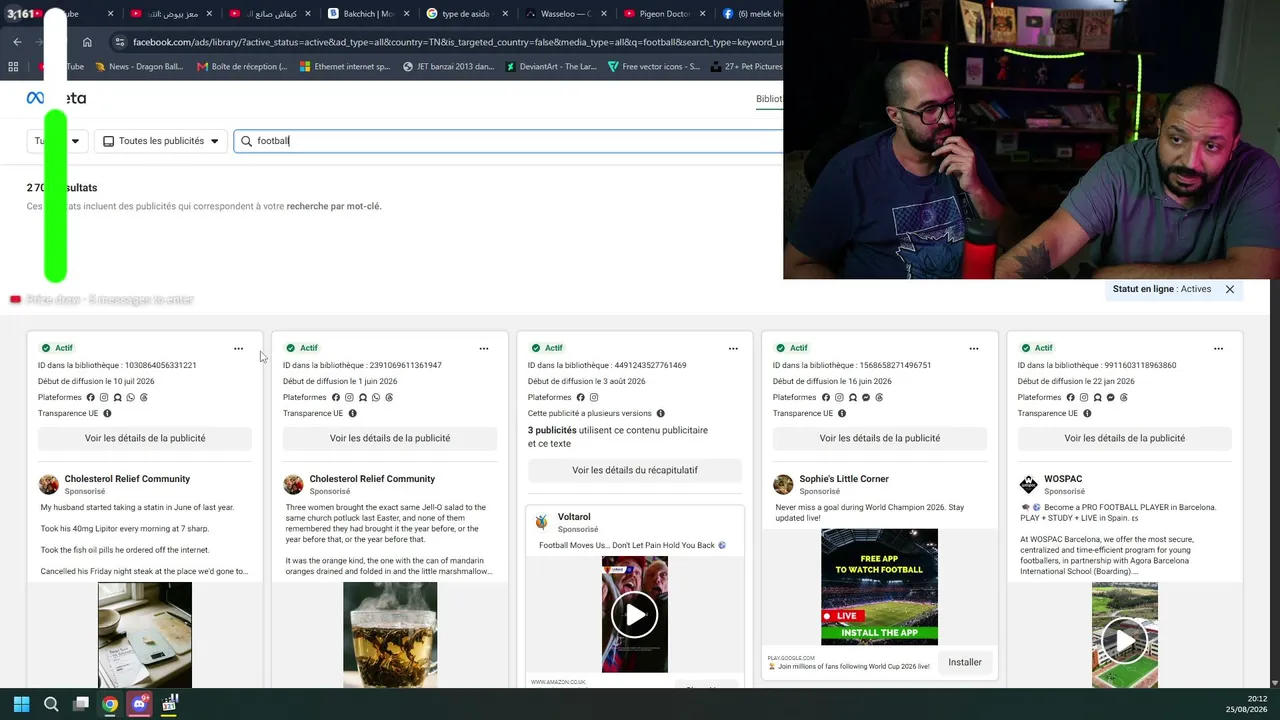The height and width of the screenshot is (720, 1280).
Task: Open the three-dot menu on ad 9911603118963860
Action: tap(1218, 348)
